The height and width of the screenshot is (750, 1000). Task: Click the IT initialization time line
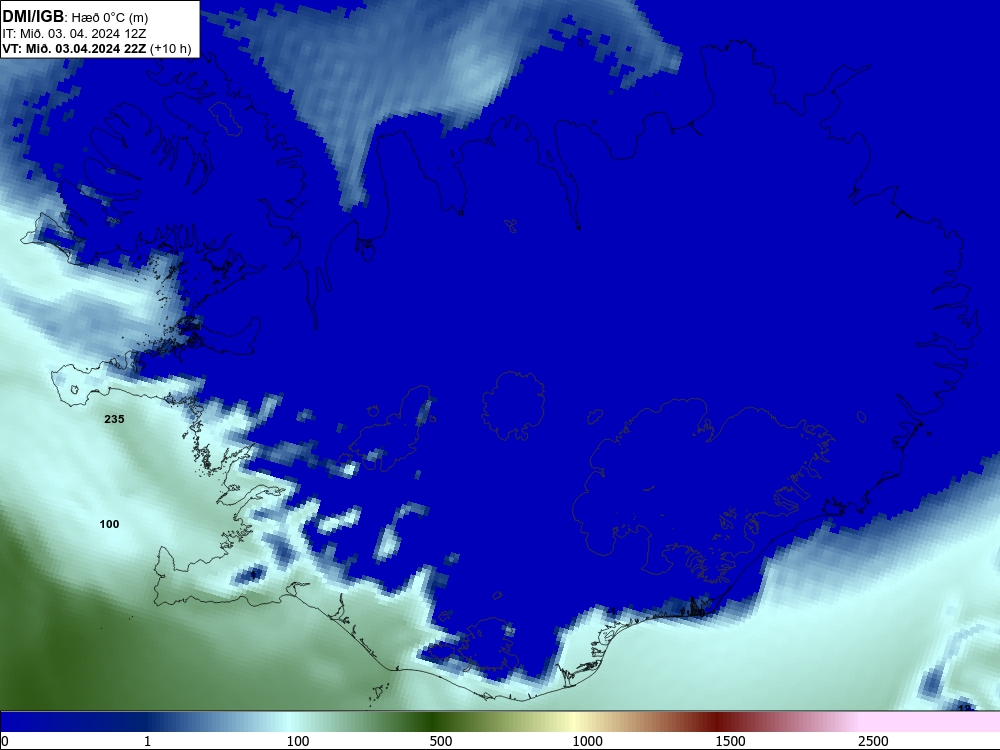tap(75, 33)
